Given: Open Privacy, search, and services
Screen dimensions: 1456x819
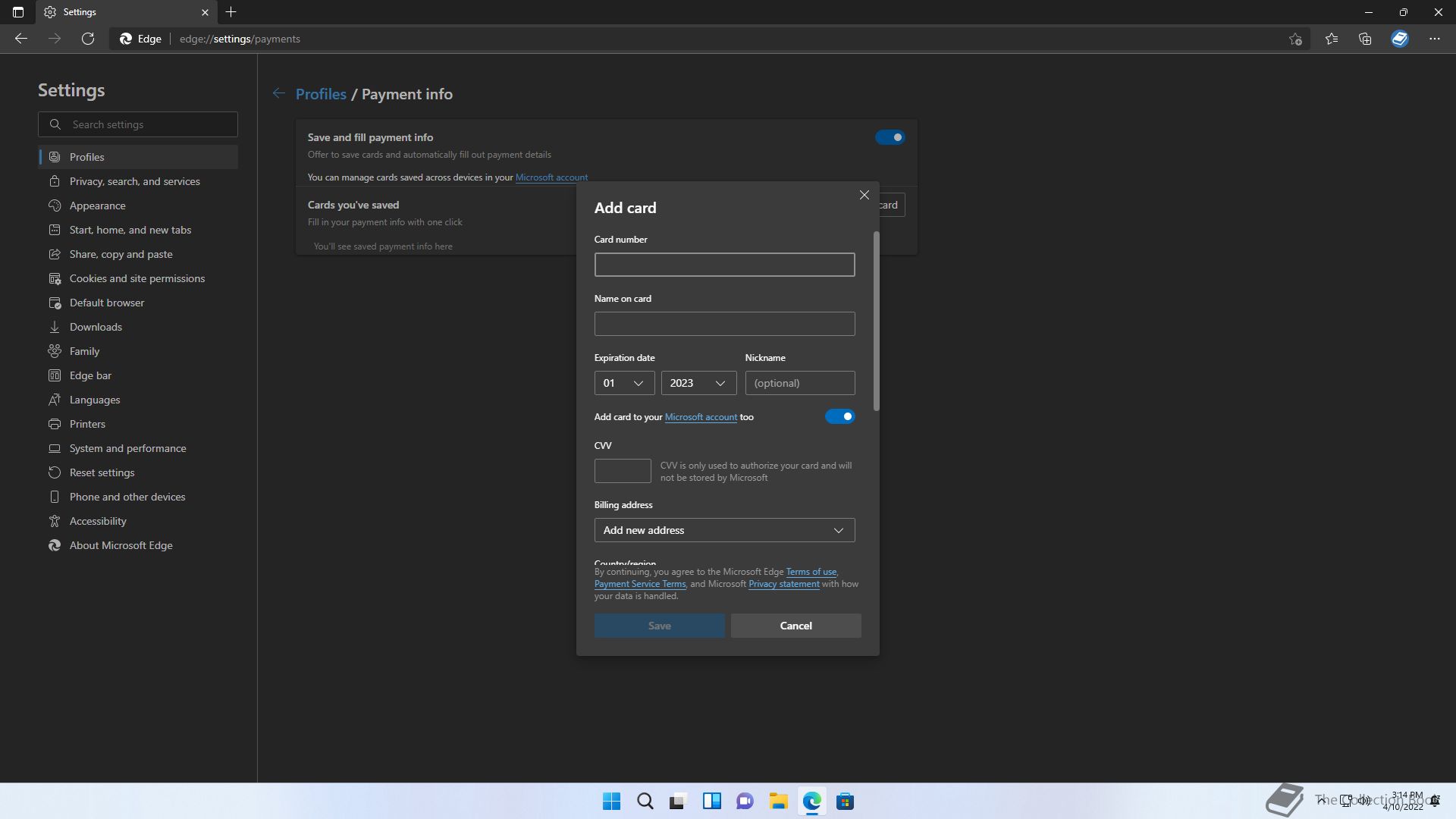Looking at the screenshot, I should click(138, 181).
